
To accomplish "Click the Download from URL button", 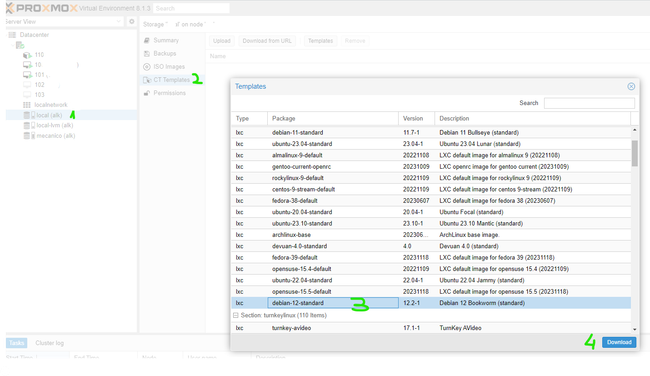I will click(x=267, y=41).
